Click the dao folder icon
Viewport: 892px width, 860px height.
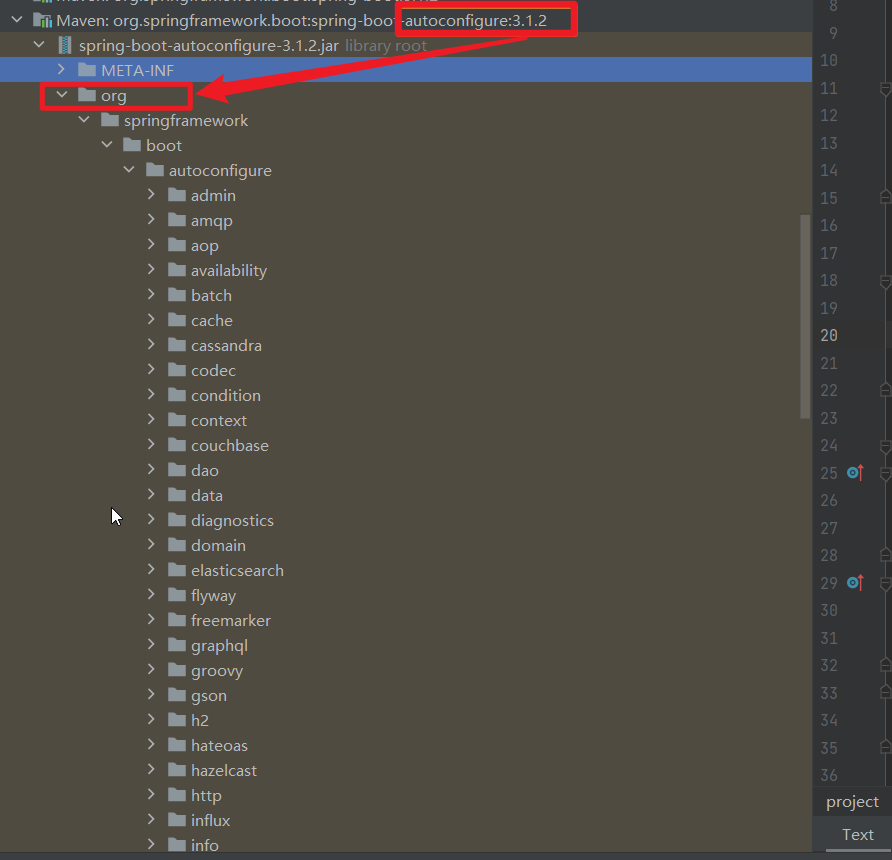(177, 470)
